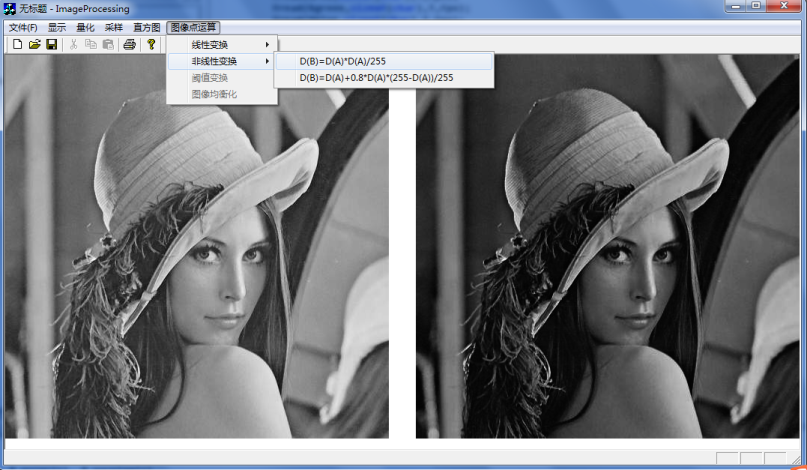The width and height of the screenshot is (807, 470).
Task: Click the Print toolbar icon
Action: click(x=130, y=44)
